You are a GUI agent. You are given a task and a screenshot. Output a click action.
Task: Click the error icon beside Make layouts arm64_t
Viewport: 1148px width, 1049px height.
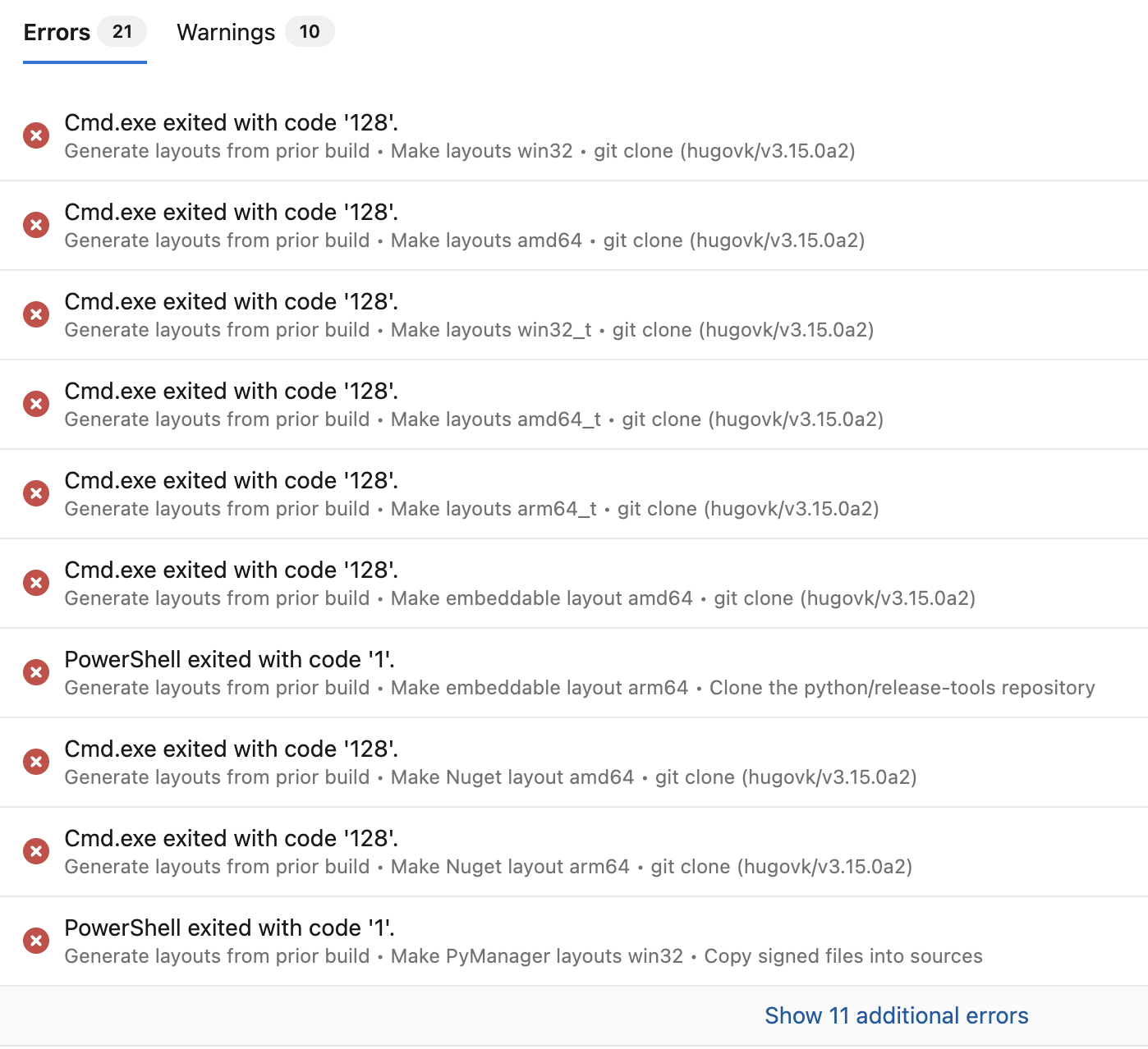tap(36, 493)
